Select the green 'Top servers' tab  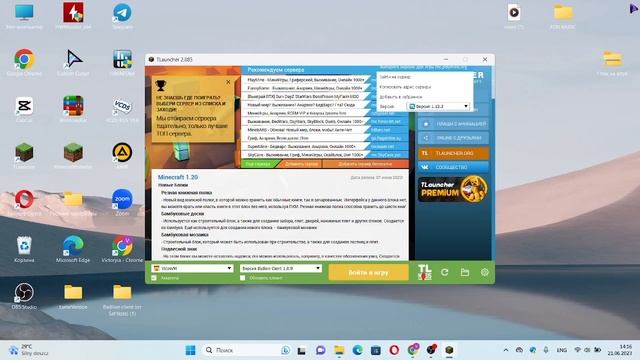pos(258,164)
